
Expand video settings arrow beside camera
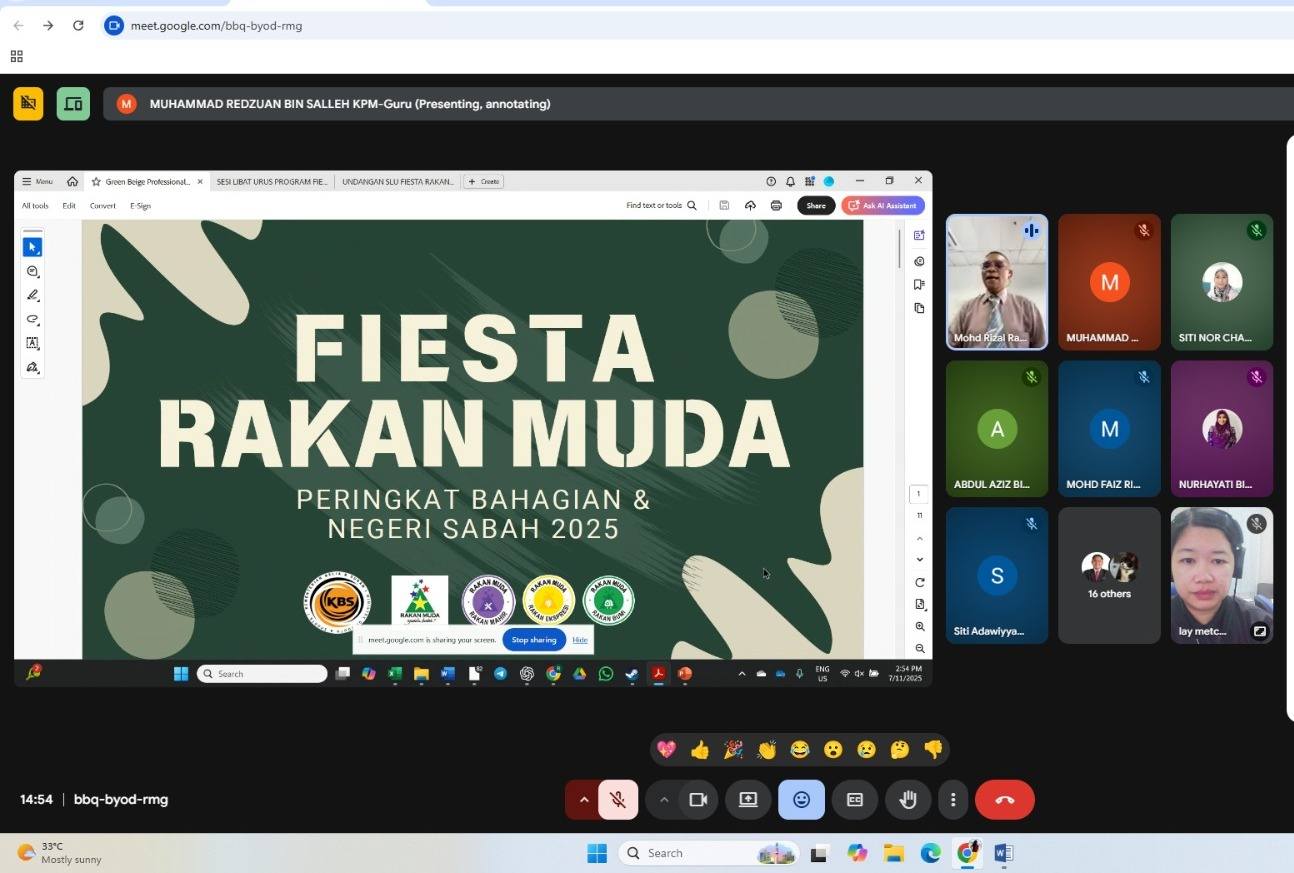663,800
